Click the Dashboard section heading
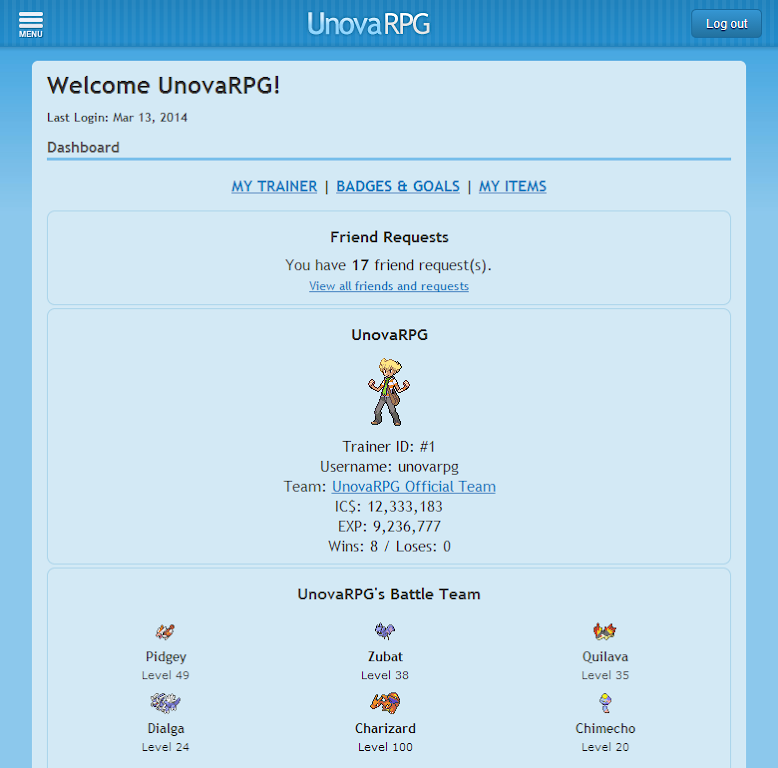 [x=83, y=147]
